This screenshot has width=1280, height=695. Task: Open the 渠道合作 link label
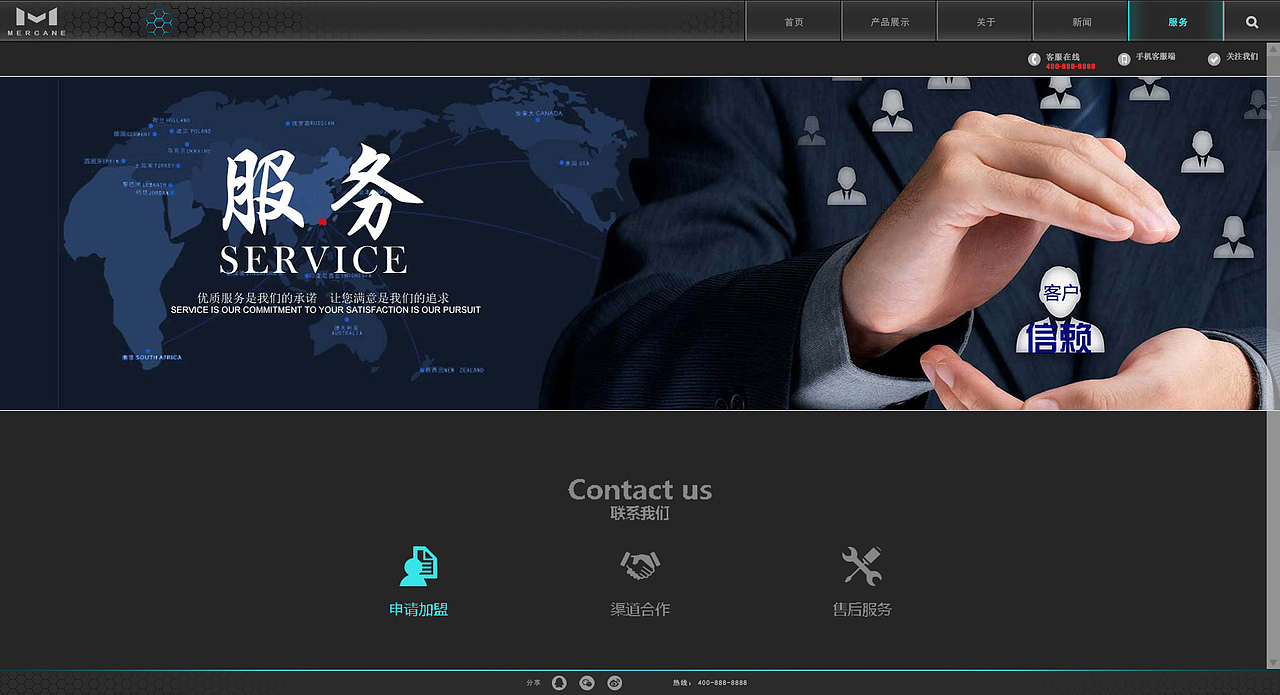pos(640,609)
